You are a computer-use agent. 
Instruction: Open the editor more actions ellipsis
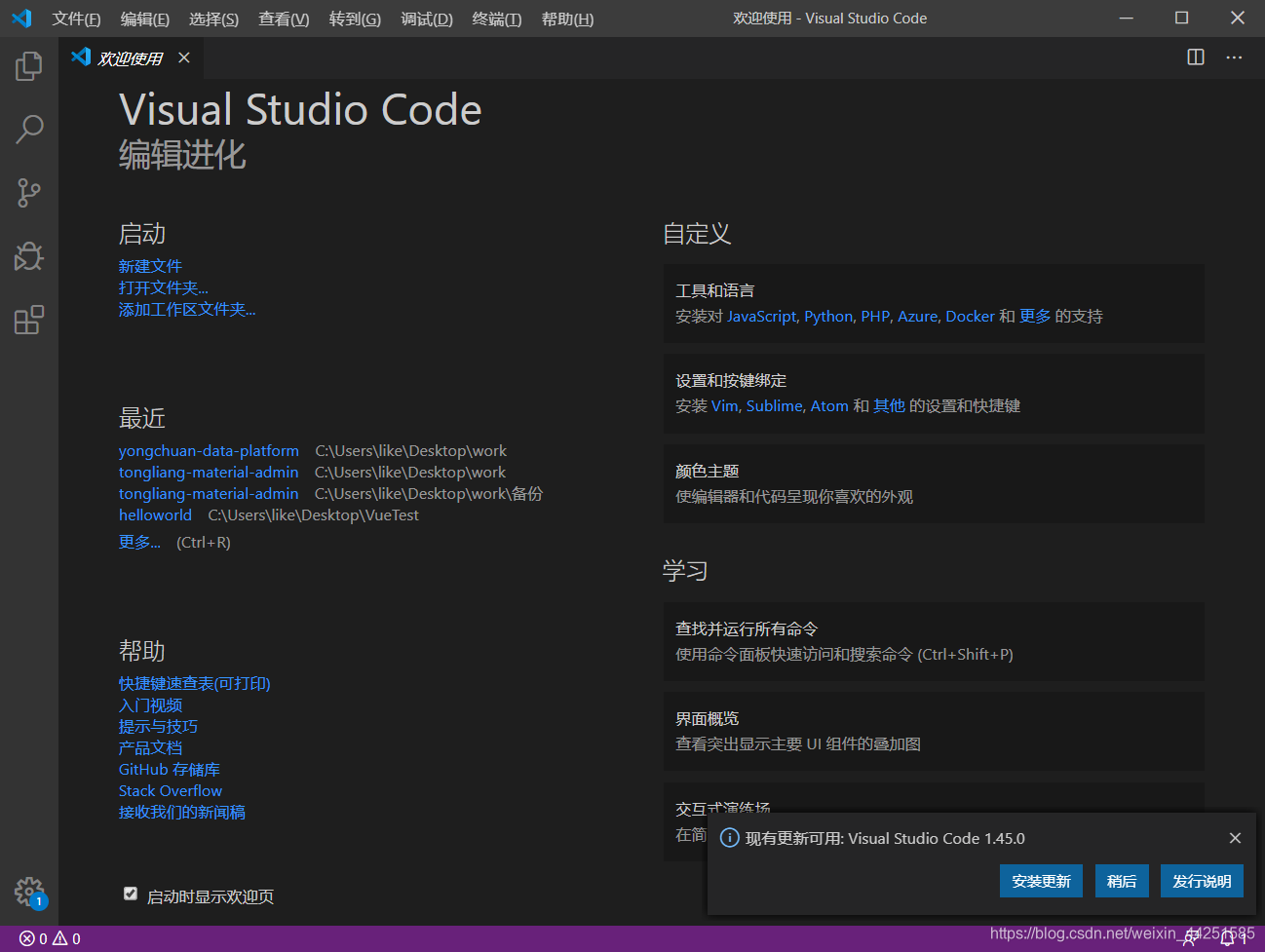(x=1234, y=57)
